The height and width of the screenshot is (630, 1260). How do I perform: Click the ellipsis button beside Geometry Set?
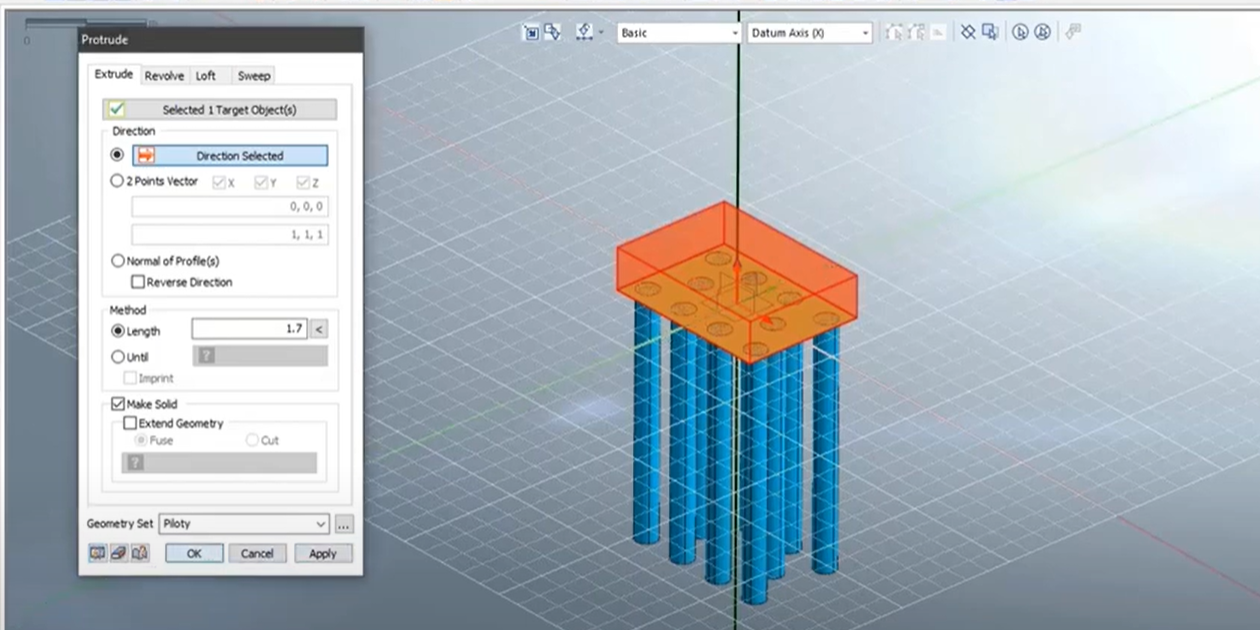pos(343,524)
